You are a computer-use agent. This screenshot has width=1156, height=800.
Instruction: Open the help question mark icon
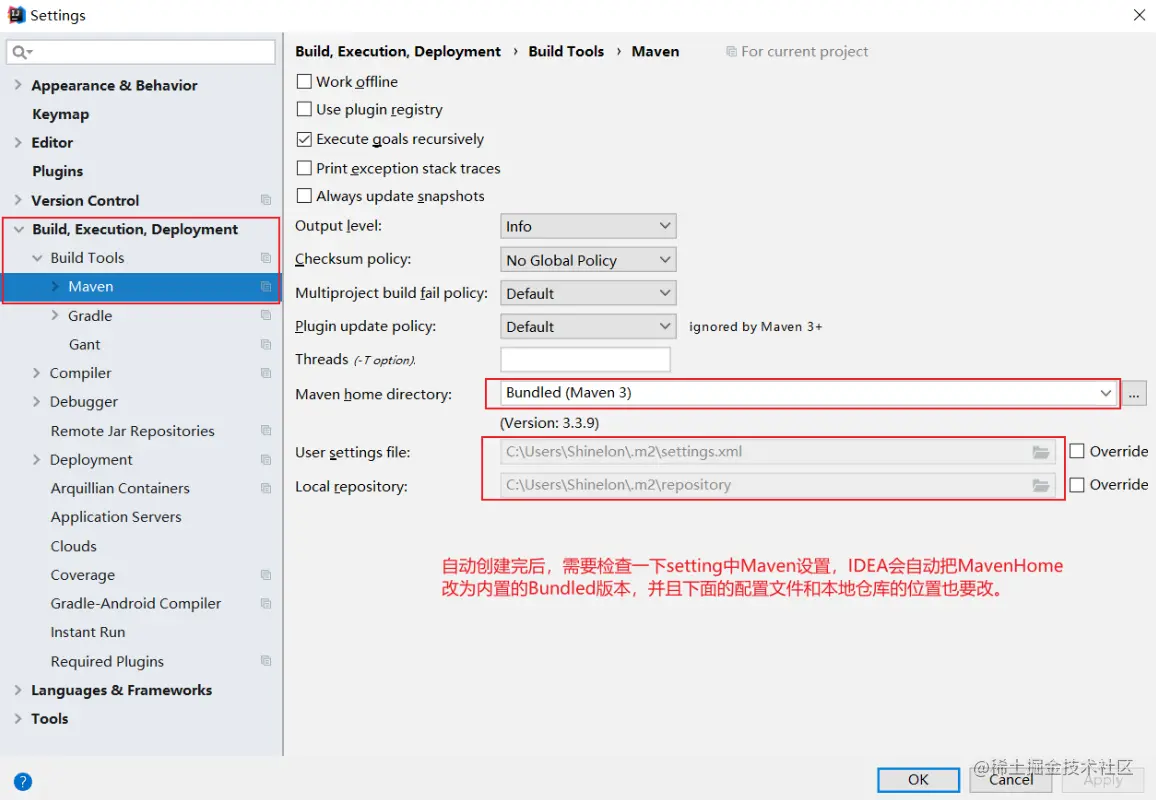[23, 782]
